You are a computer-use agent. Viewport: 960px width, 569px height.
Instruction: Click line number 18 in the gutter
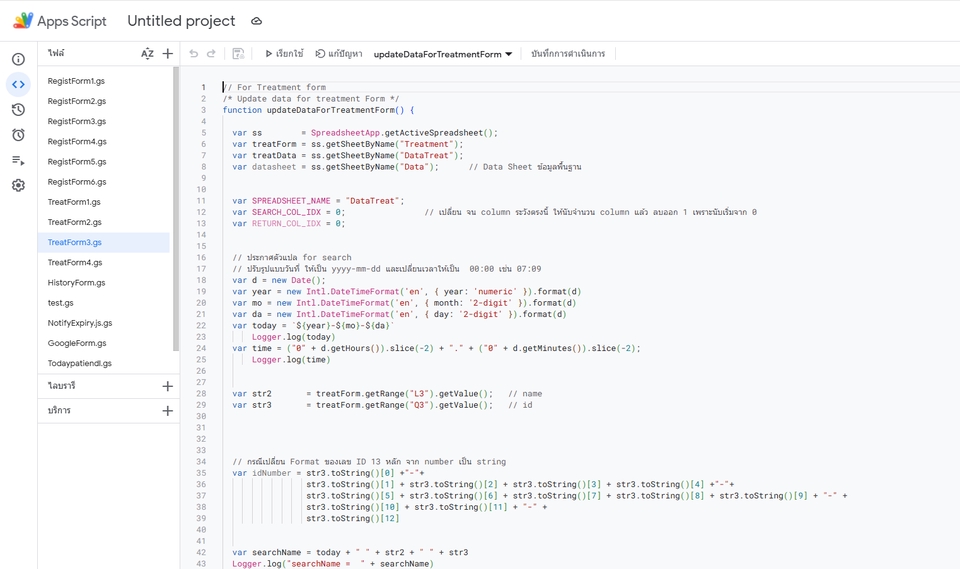click(201, 281)
